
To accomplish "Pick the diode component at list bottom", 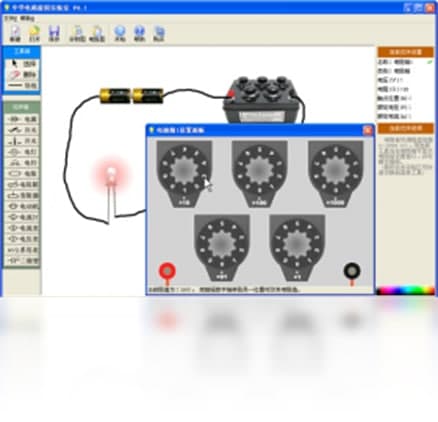I will [22, 261].
